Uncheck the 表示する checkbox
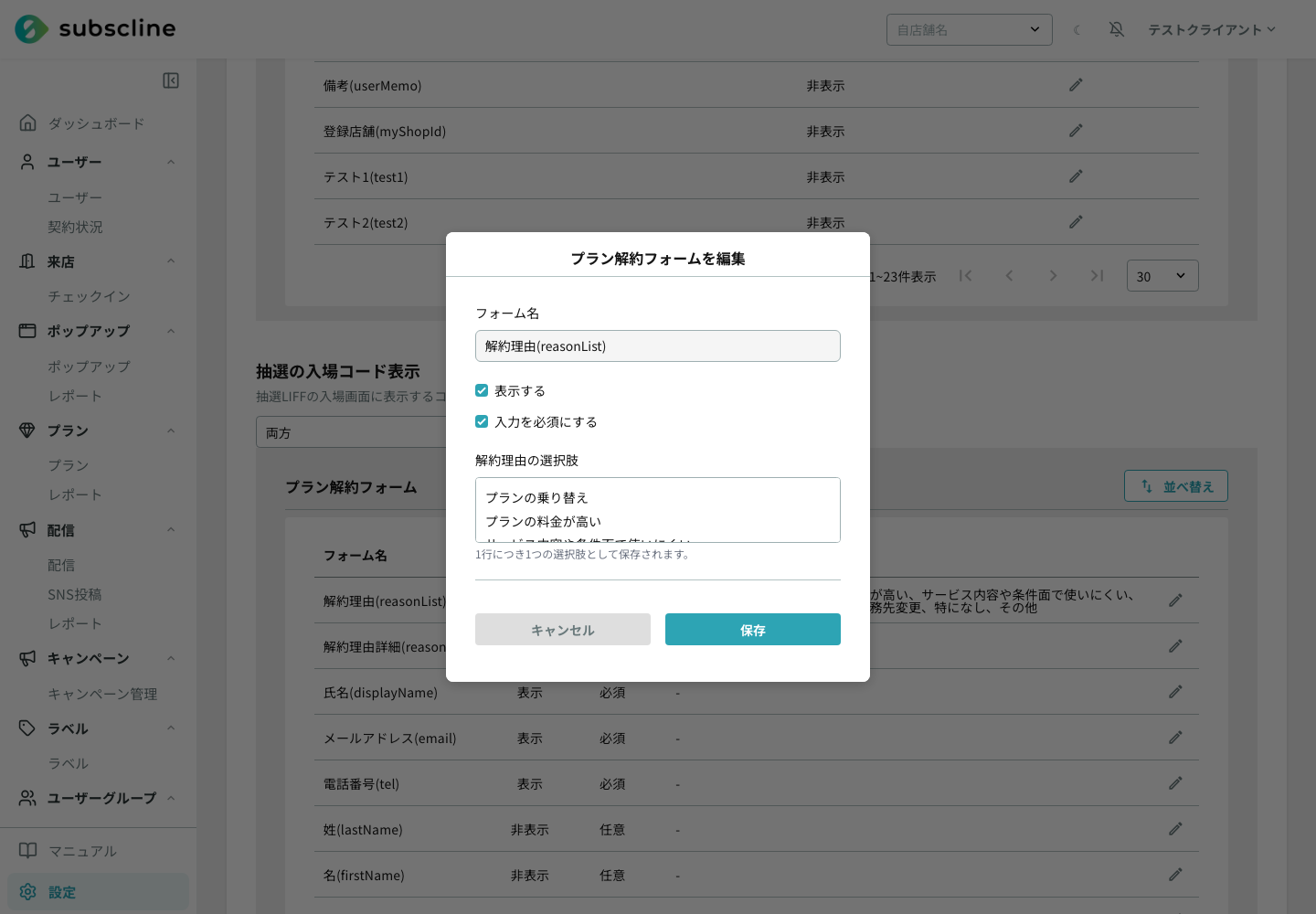Viewport: 1316px width, 914px height. pos(482,390)
